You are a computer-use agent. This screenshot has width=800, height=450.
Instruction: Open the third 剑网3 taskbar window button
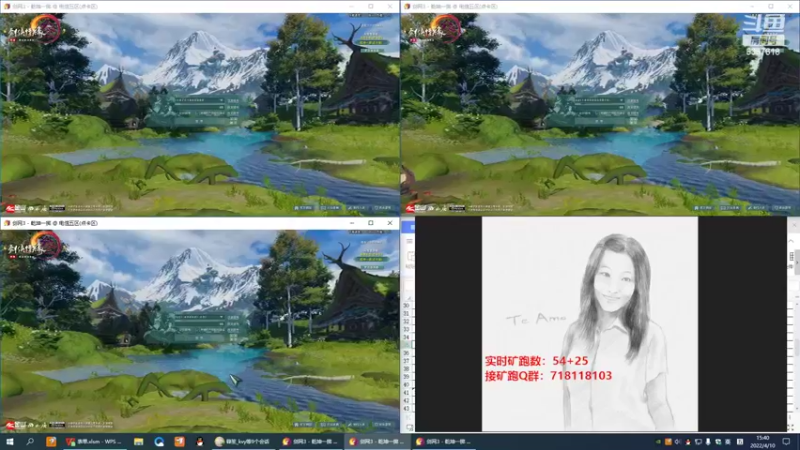444,442
